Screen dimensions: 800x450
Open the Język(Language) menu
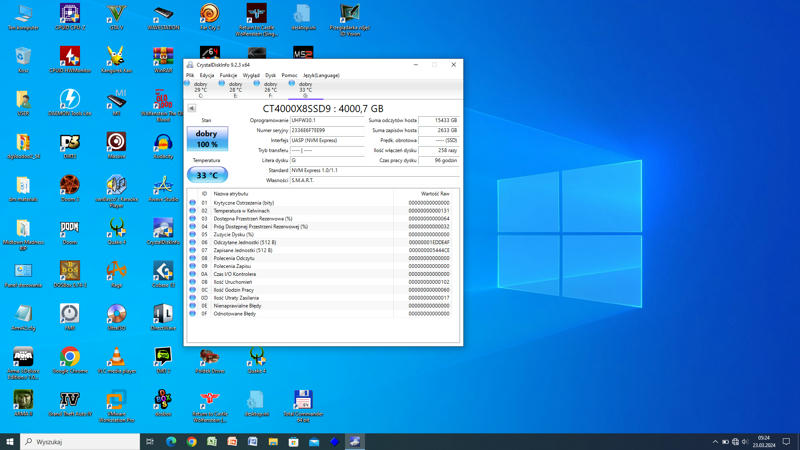tap(321, 76)
